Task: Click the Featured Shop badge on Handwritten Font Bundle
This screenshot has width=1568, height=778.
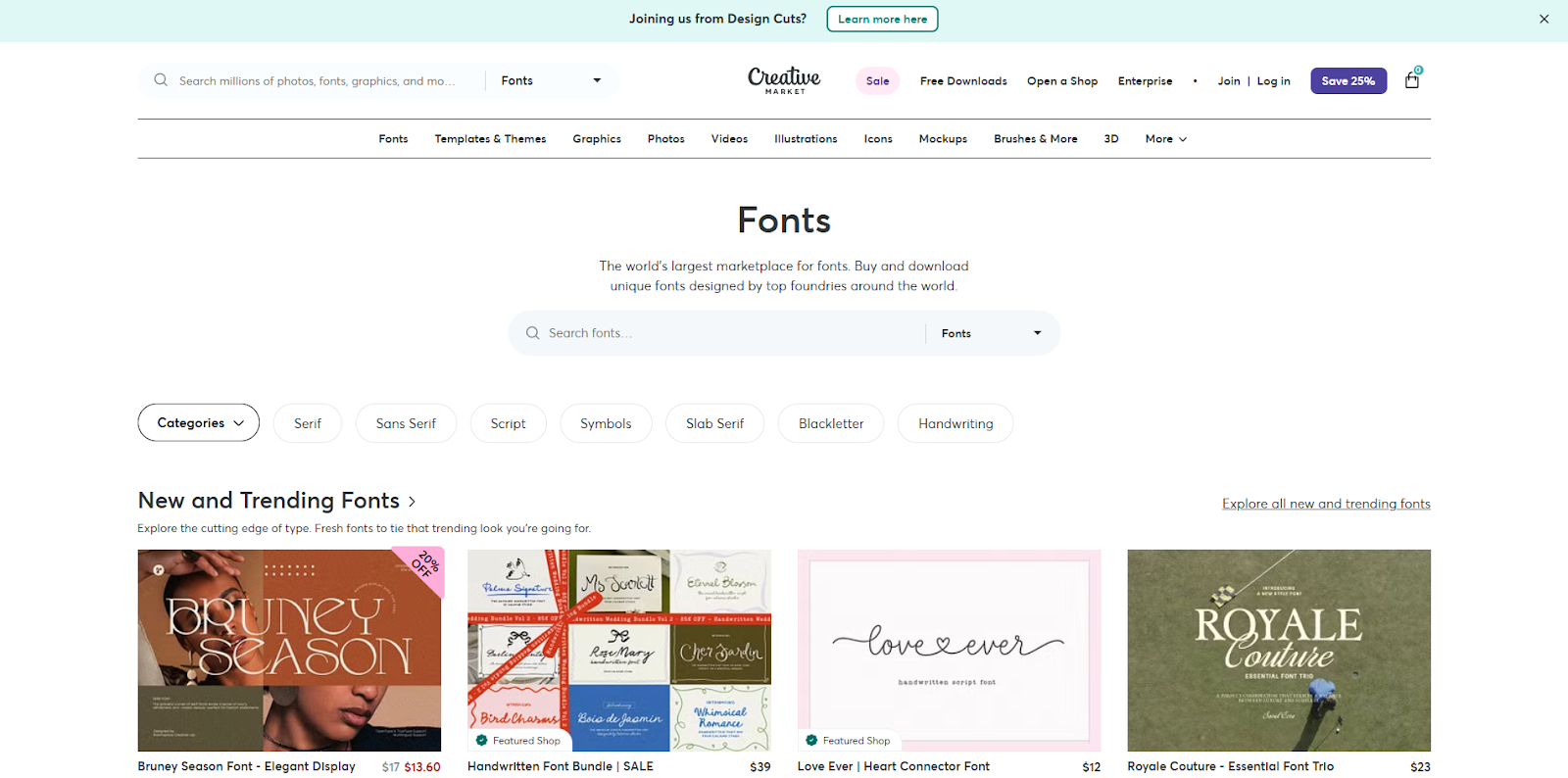Action: (518, 741)
